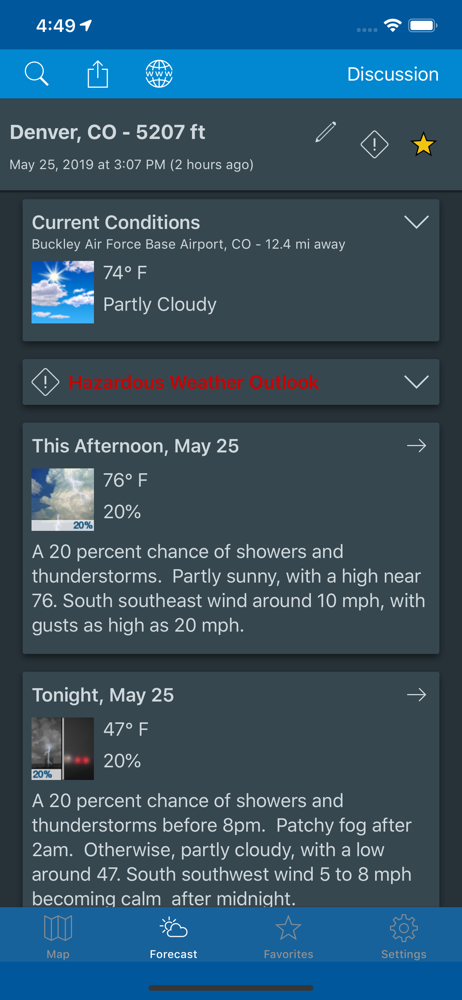The image size is (462, 1000).
Task: Switch to the Favorites tab
Action: click(x=288, y=936)
